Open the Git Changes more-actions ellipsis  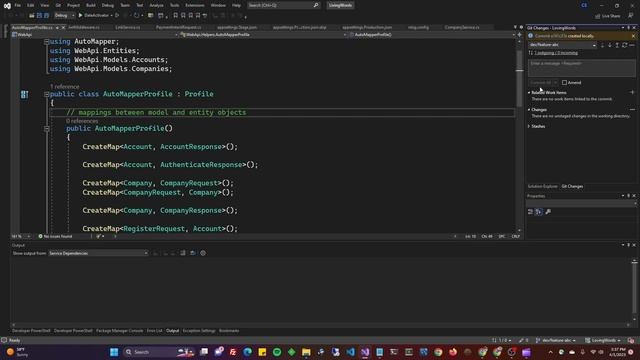tap(632, 45)
